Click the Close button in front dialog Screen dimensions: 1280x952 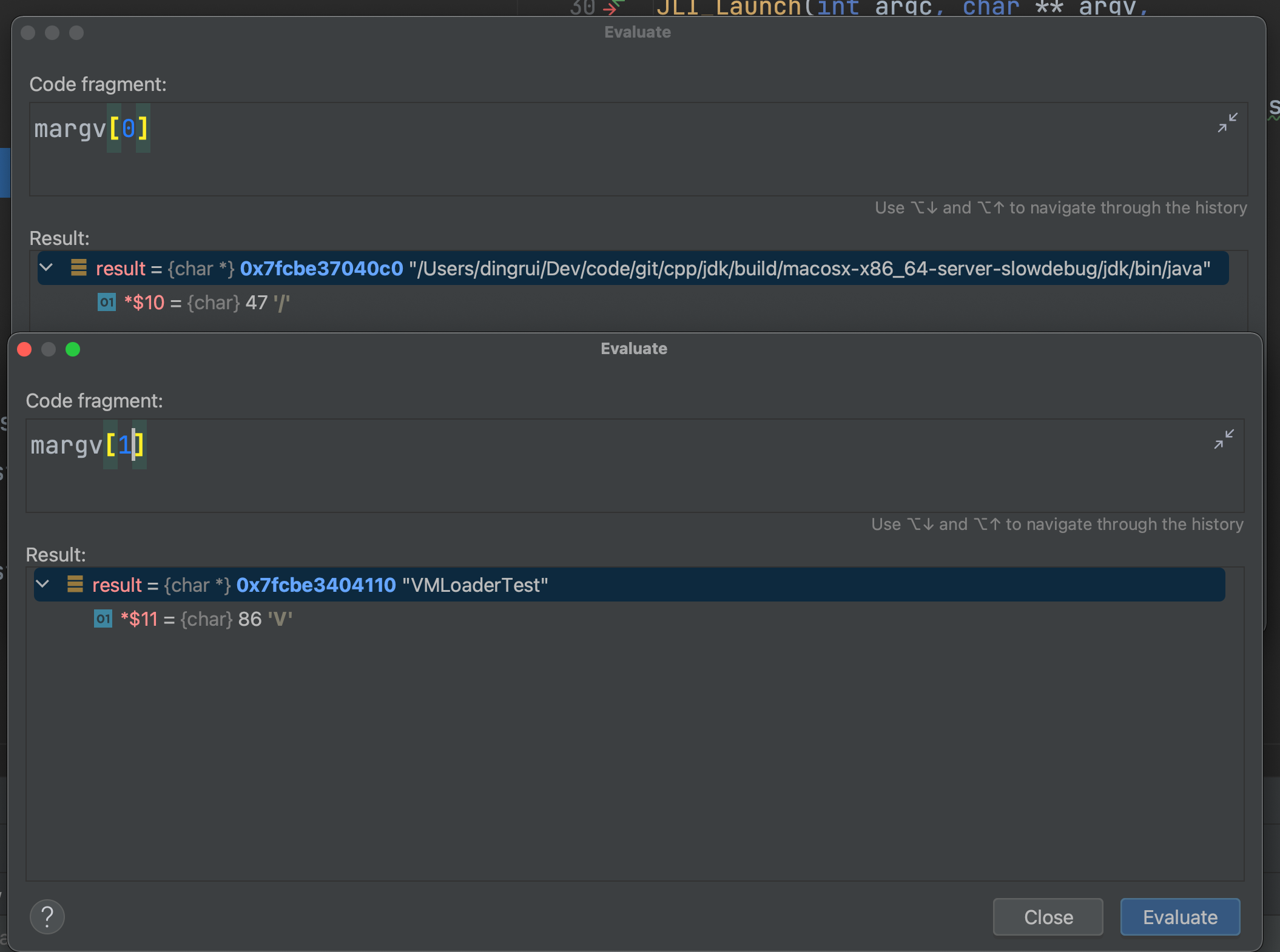pyautogui.click(x=1048, y=917)
